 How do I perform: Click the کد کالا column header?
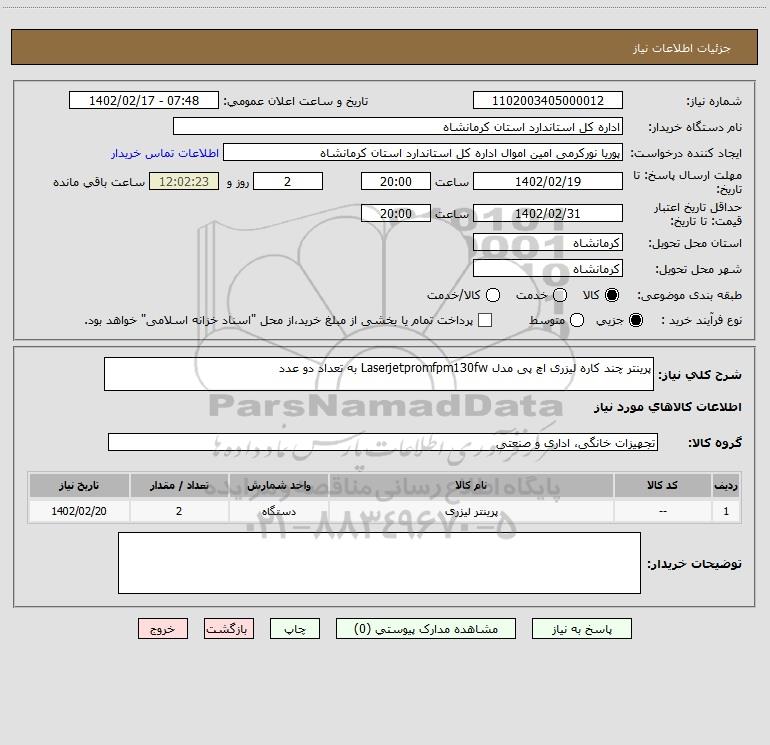click(x=662, y=486)
